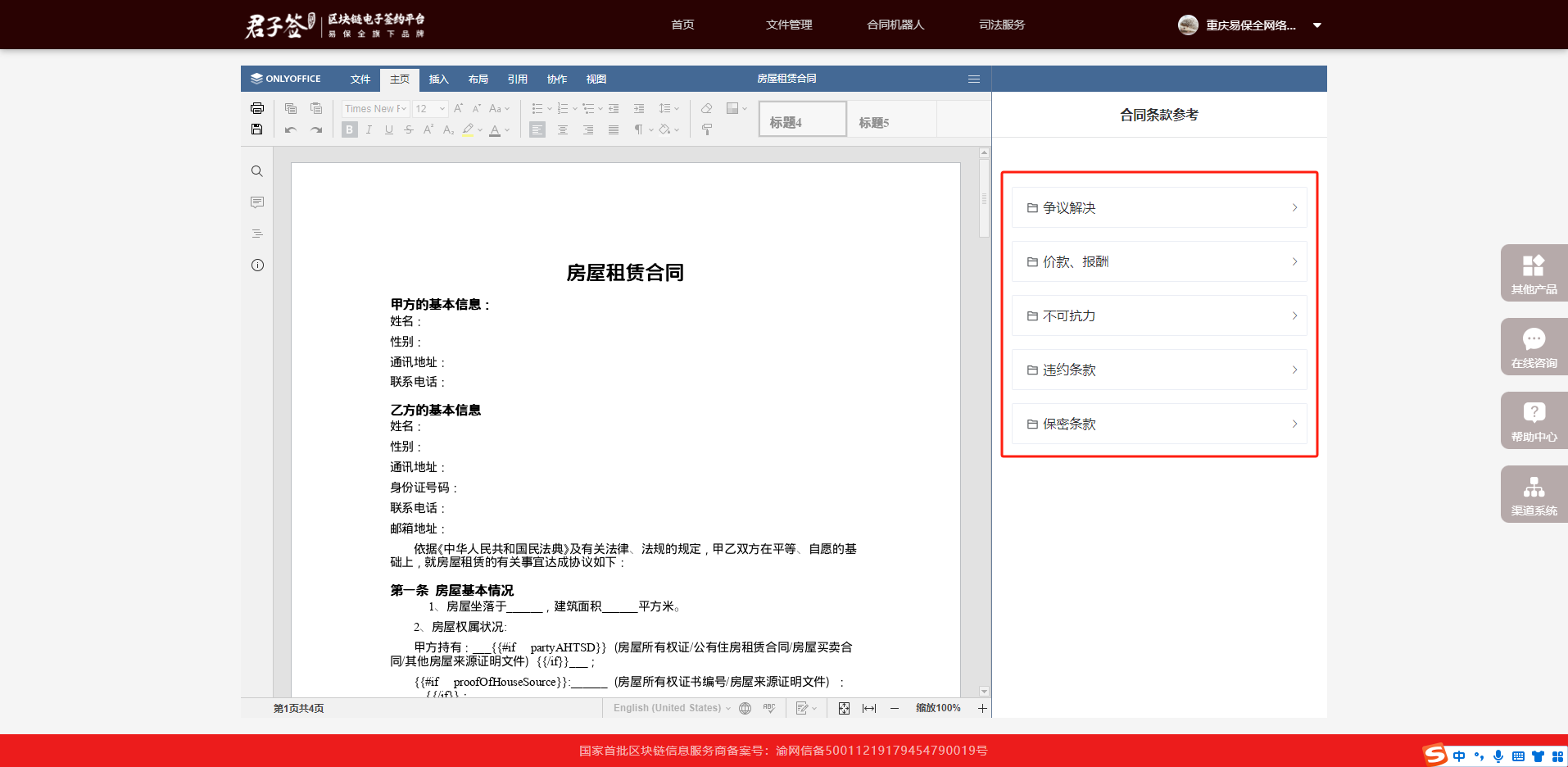Copy style with the paint roller icon

point(707,129)
